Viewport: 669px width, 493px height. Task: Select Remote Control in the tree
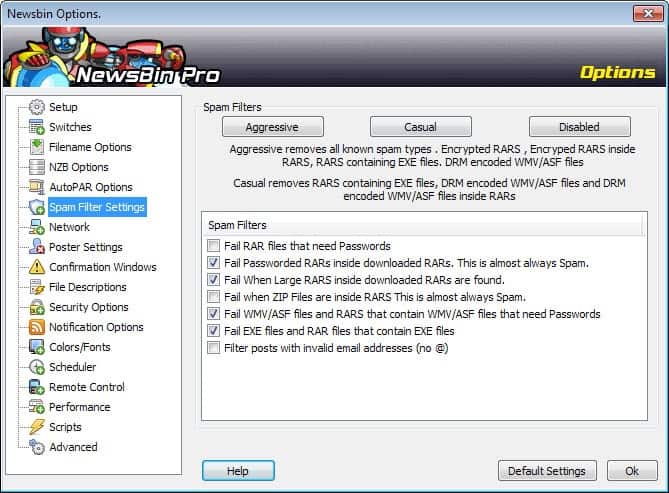tap(87, 387)
